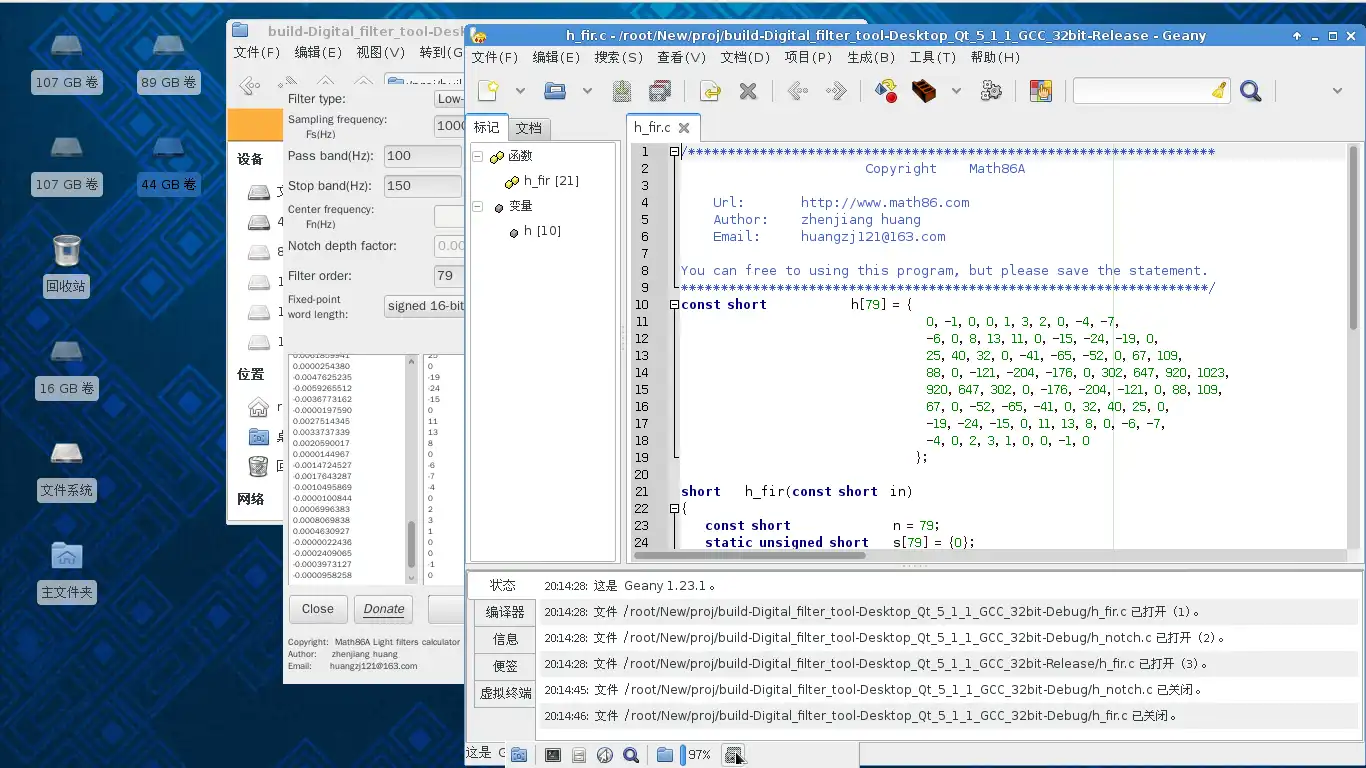Clear the search field with the broom icon
1366x768 pixels.
click(x=1219, y=91)
